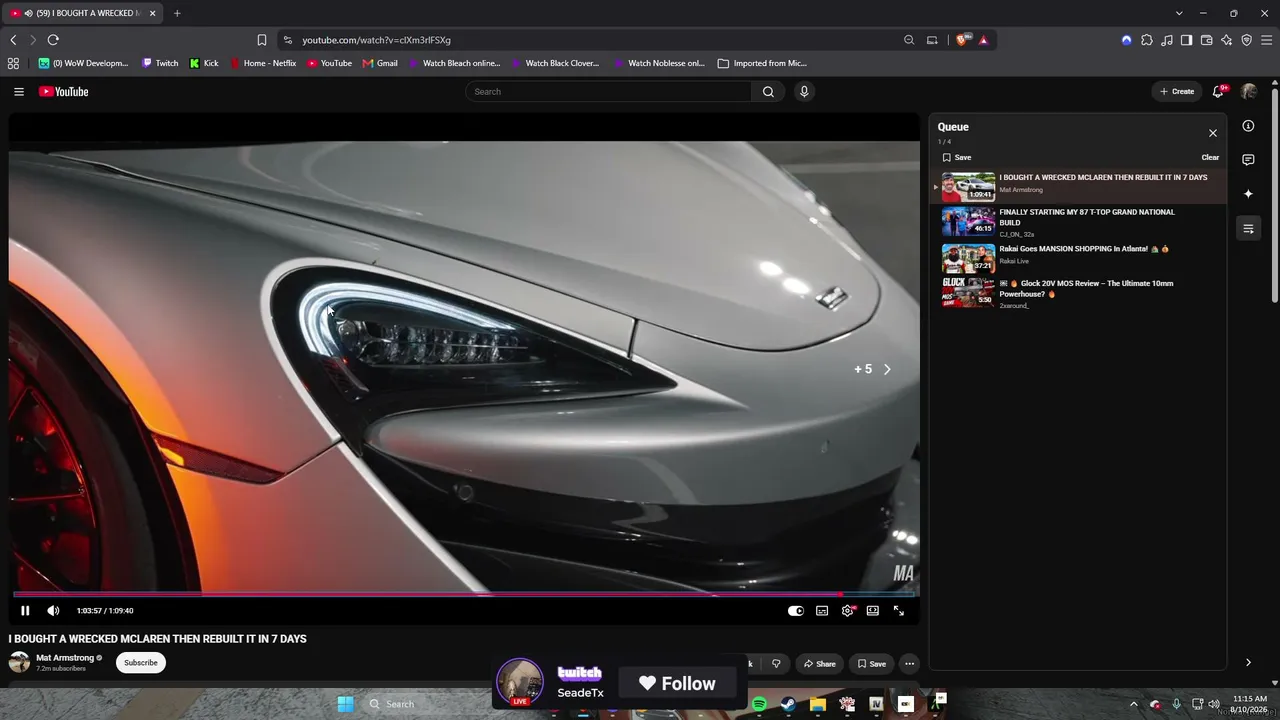Open the video info side panel

click(x=1248, y=126)
